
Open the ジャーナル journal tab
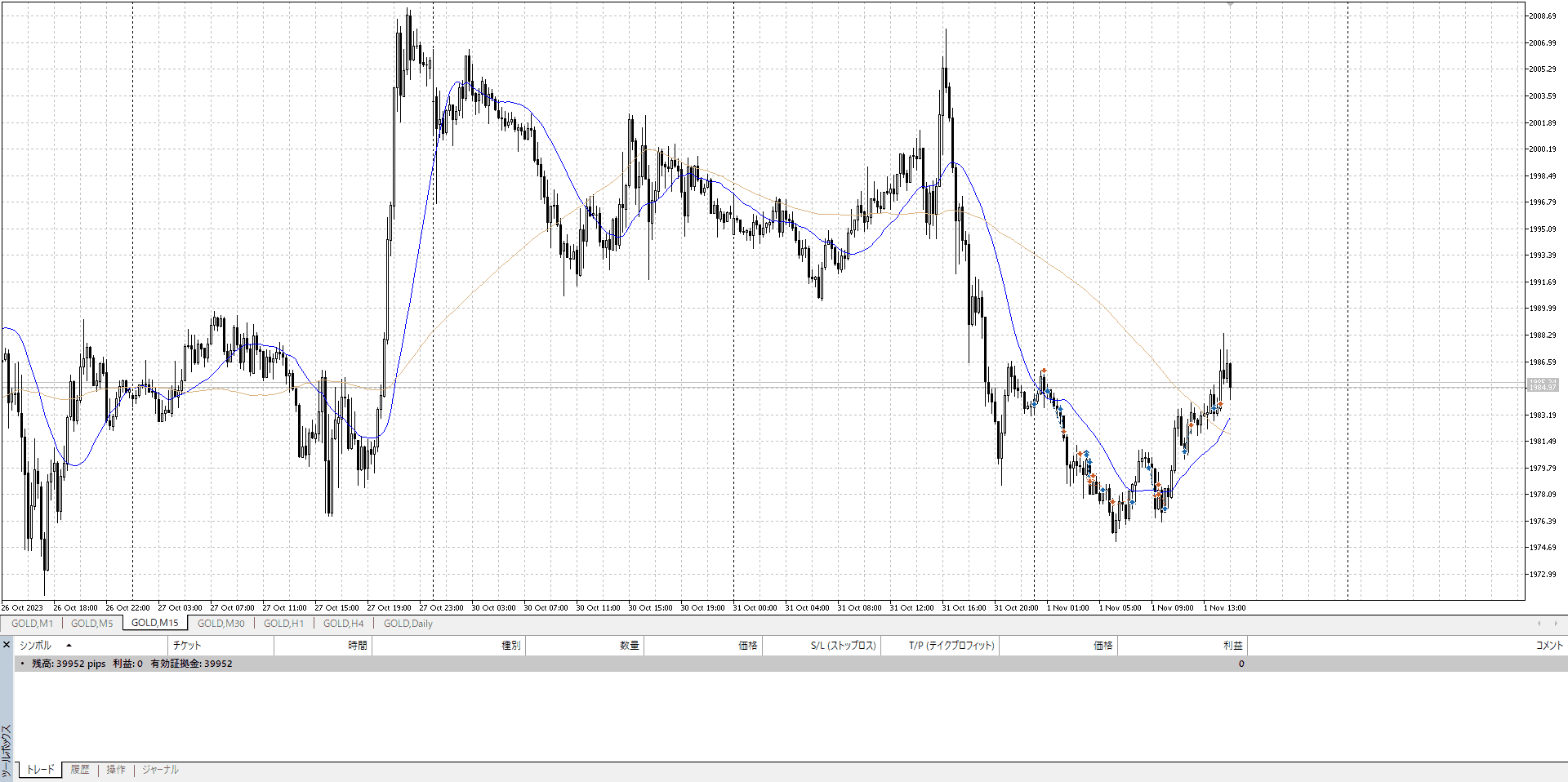pos(160,770)
